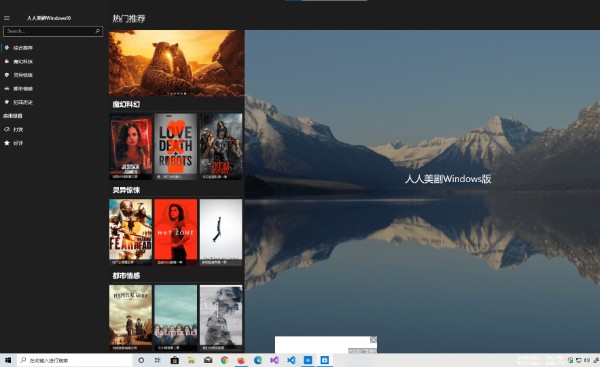This screenshot has height=367, width=600.
Task: Click the Windows Start button
Action: [x=8, y=360]
